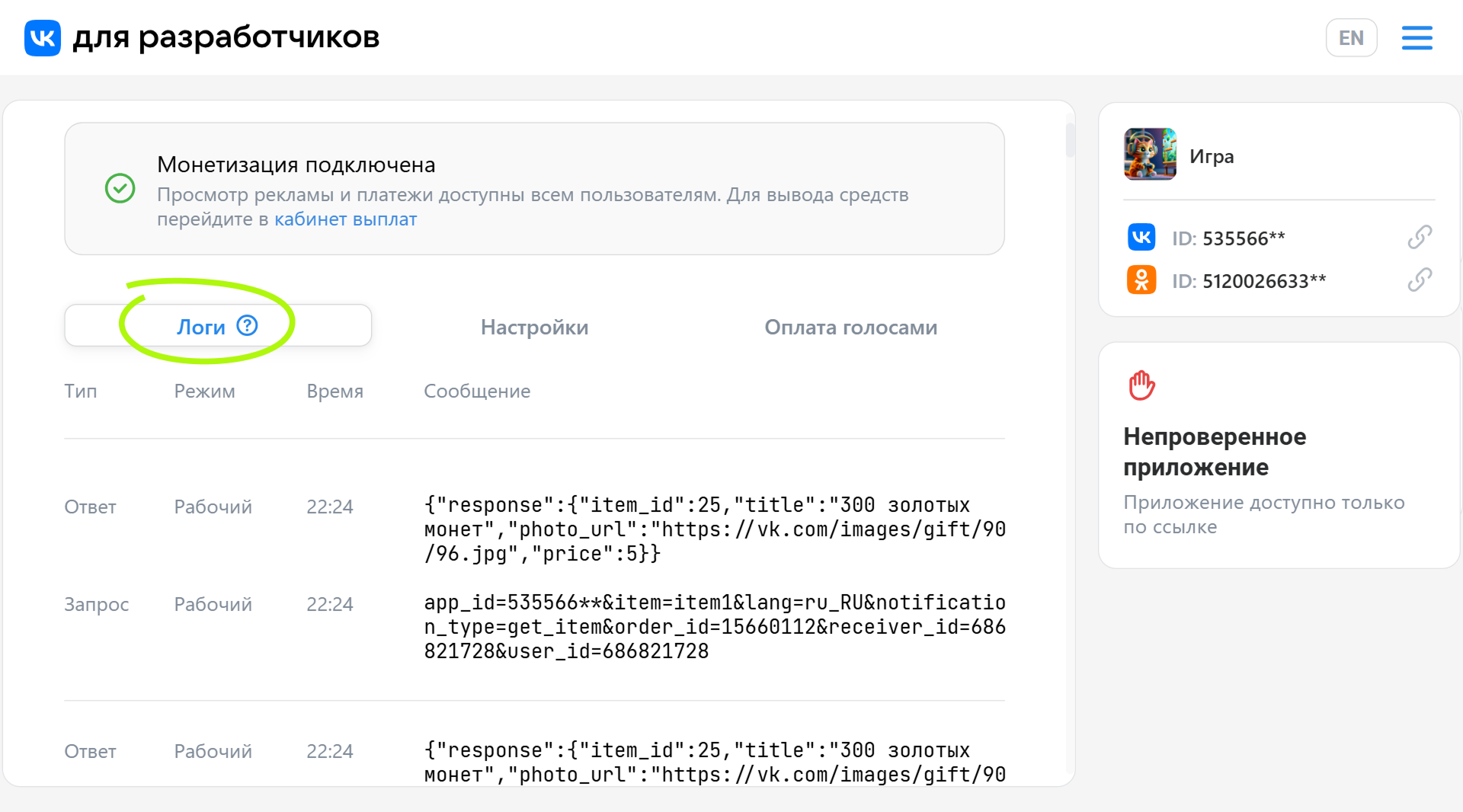Open the кабинет выплат link
The image size is (1463, 812).
click(345, 219)
